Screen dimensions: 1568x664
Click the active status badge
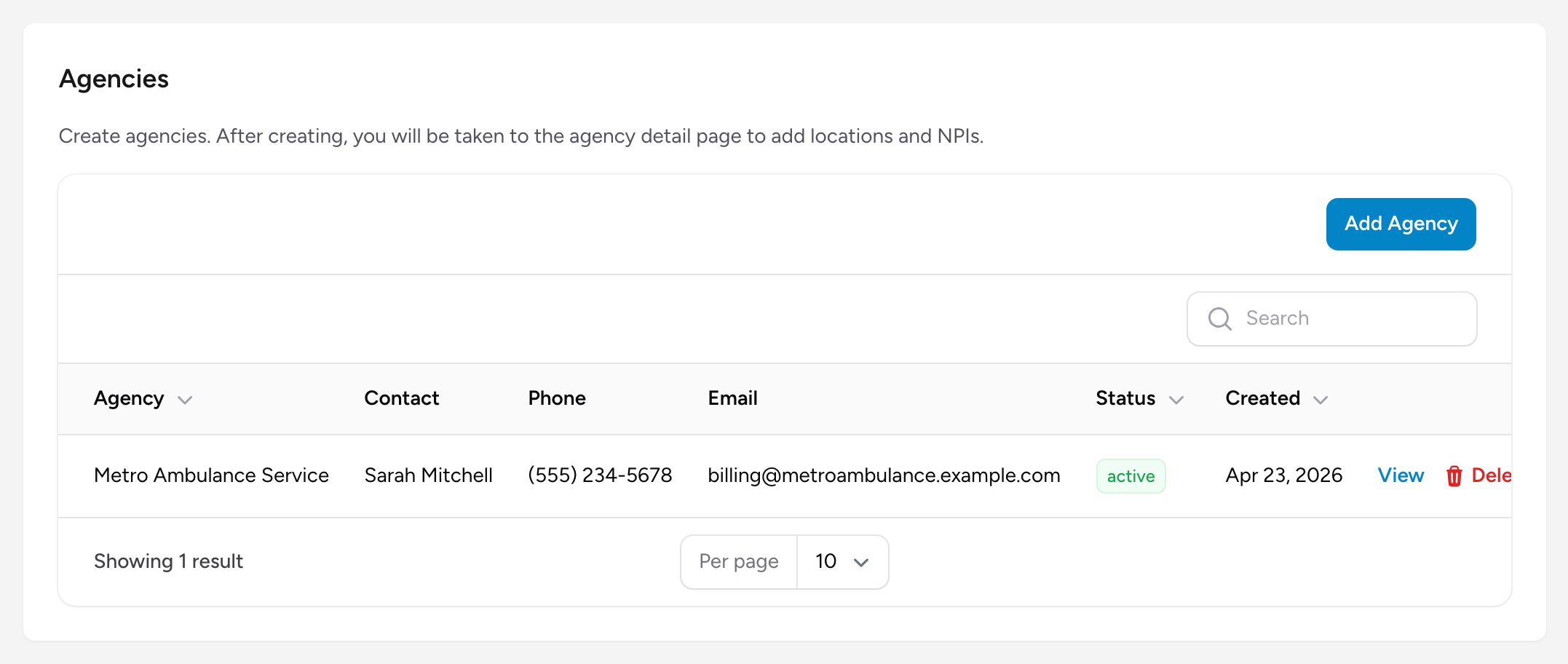pos(1131,476)
